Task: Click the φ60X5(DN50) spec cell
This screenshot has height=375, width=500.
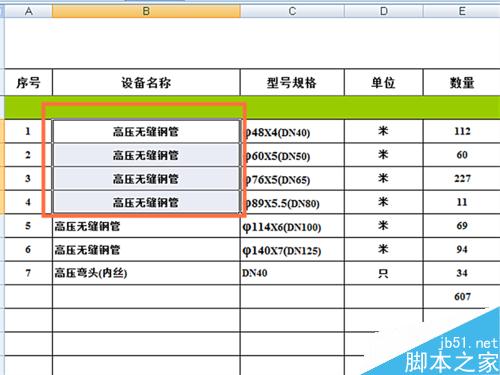Action: [x=292, y=155]
